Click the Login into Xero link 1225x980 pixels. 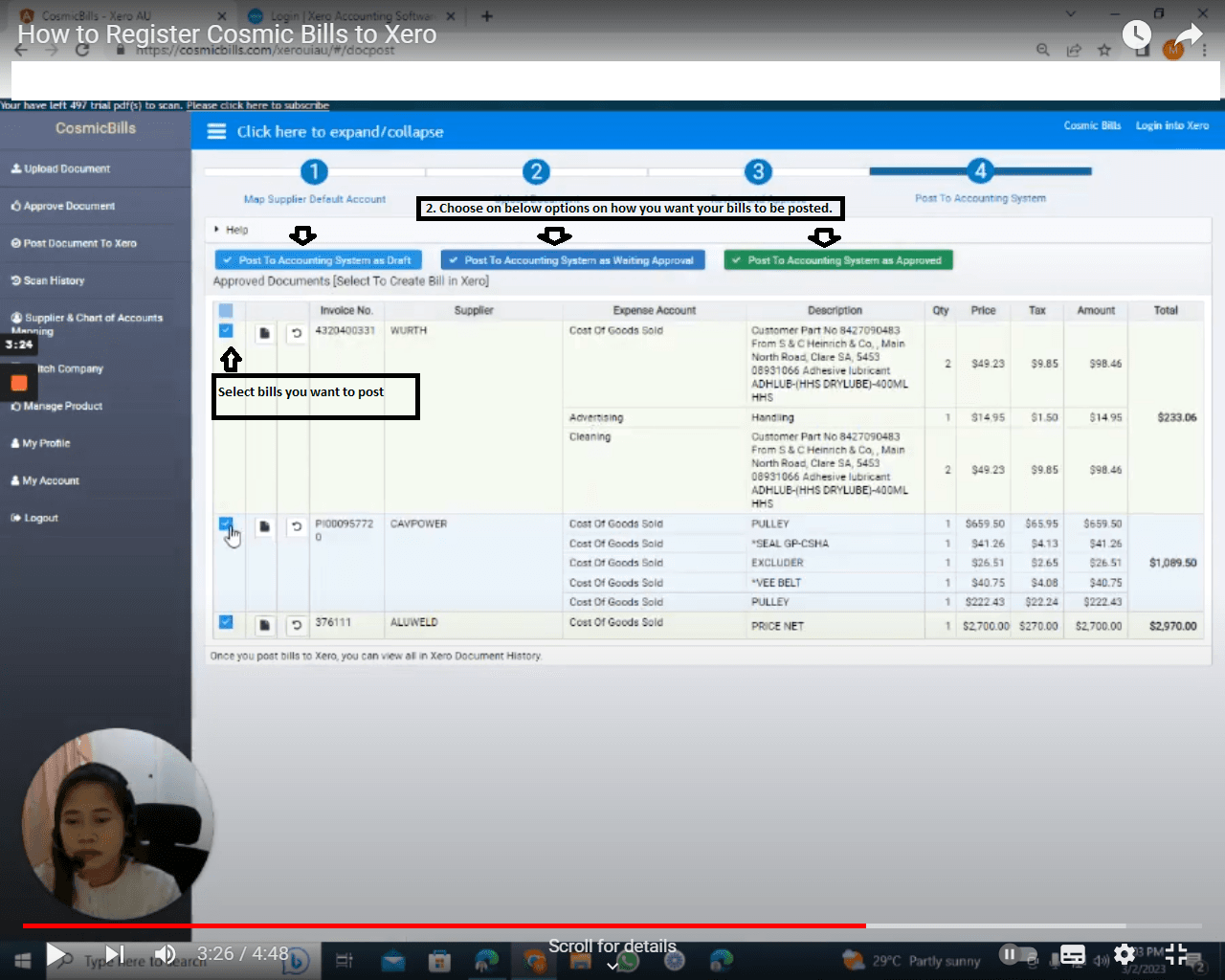[x=1172, y=125]
